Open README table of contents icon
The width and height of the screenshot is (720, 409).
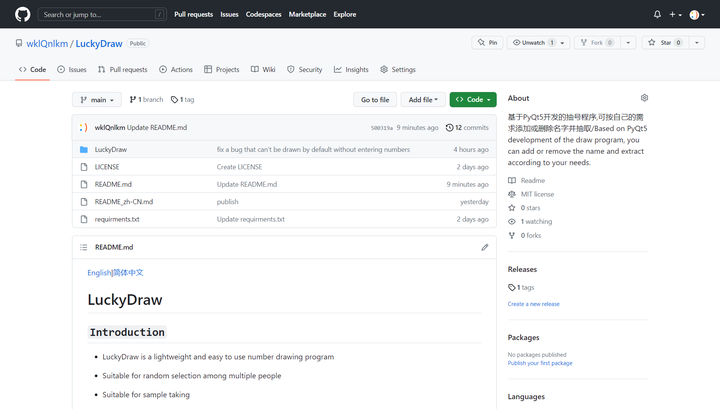pos(84,247)
